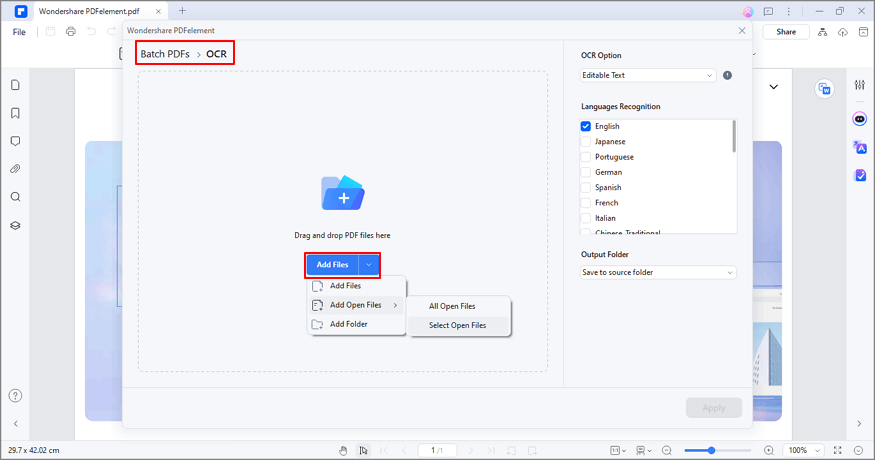Click the Add Files dropdown arrow
Viewport: 875px width, 460px height.
point(368,265)
